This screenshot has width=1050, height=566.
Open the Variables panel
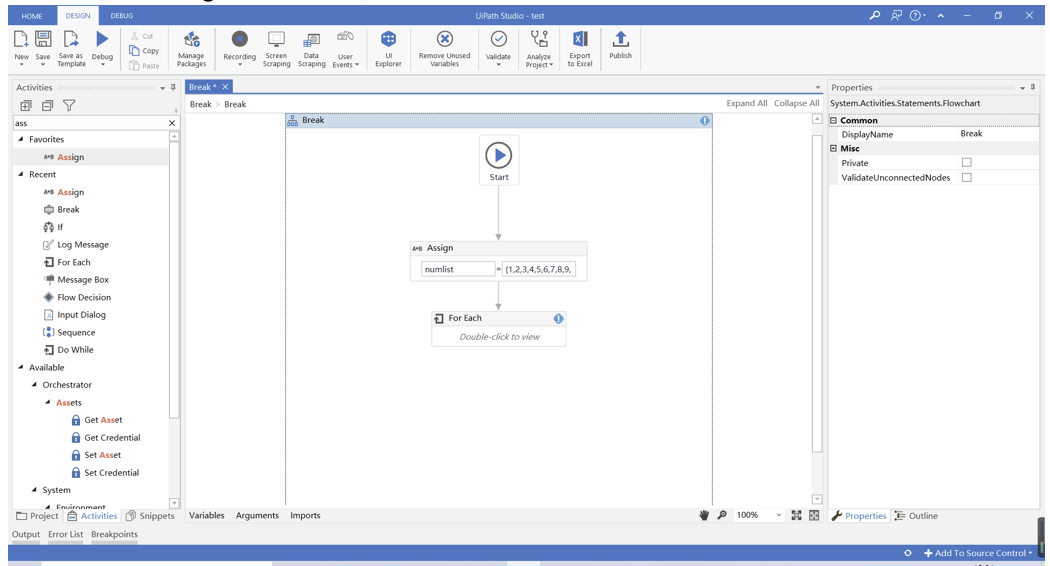click(x=207, y=516)
